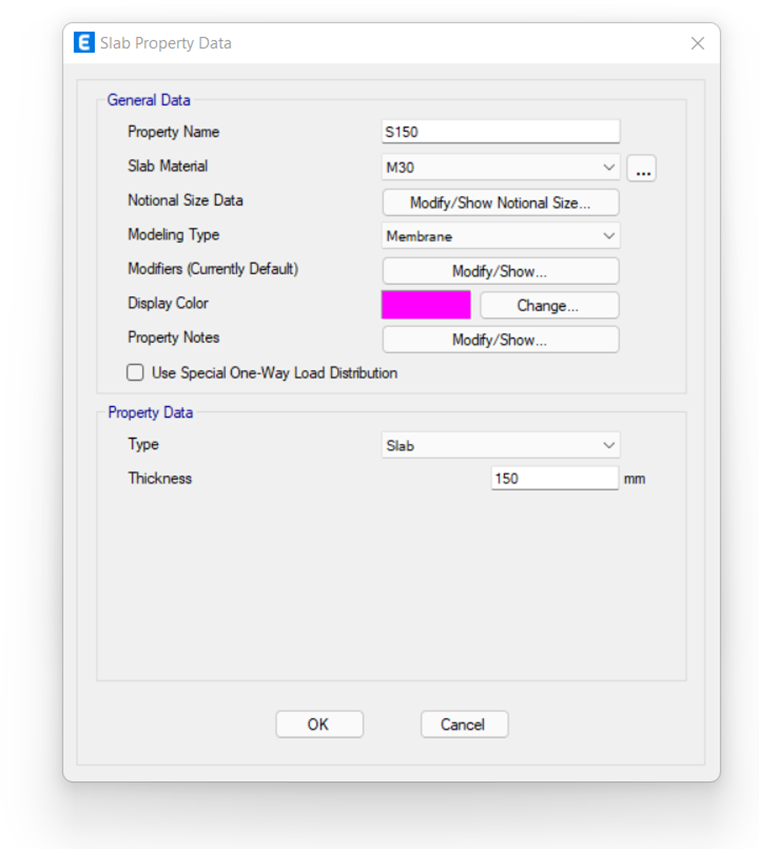Click the Property Name label

(173, 132)
